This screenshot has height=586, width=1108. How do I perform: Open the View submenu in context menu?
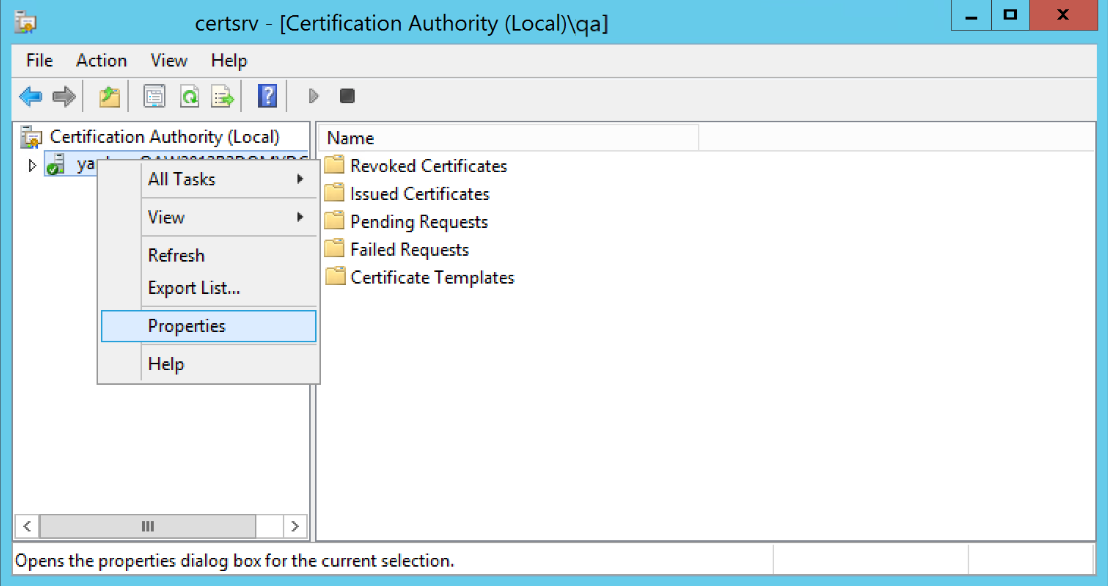pyautogui.click(x=164, y=217)
